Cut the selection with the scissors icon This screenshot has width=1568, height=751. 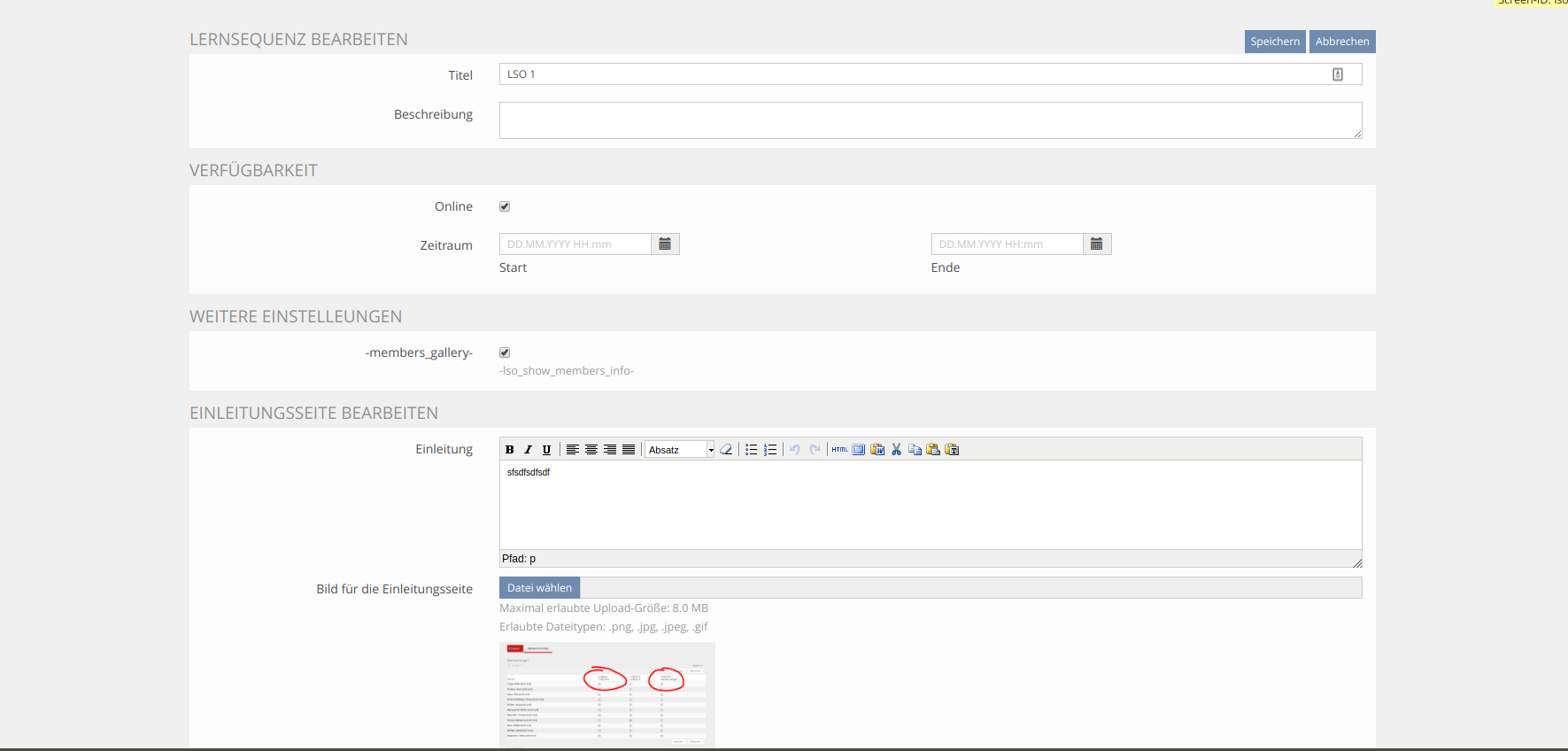[x=896, y=450]
